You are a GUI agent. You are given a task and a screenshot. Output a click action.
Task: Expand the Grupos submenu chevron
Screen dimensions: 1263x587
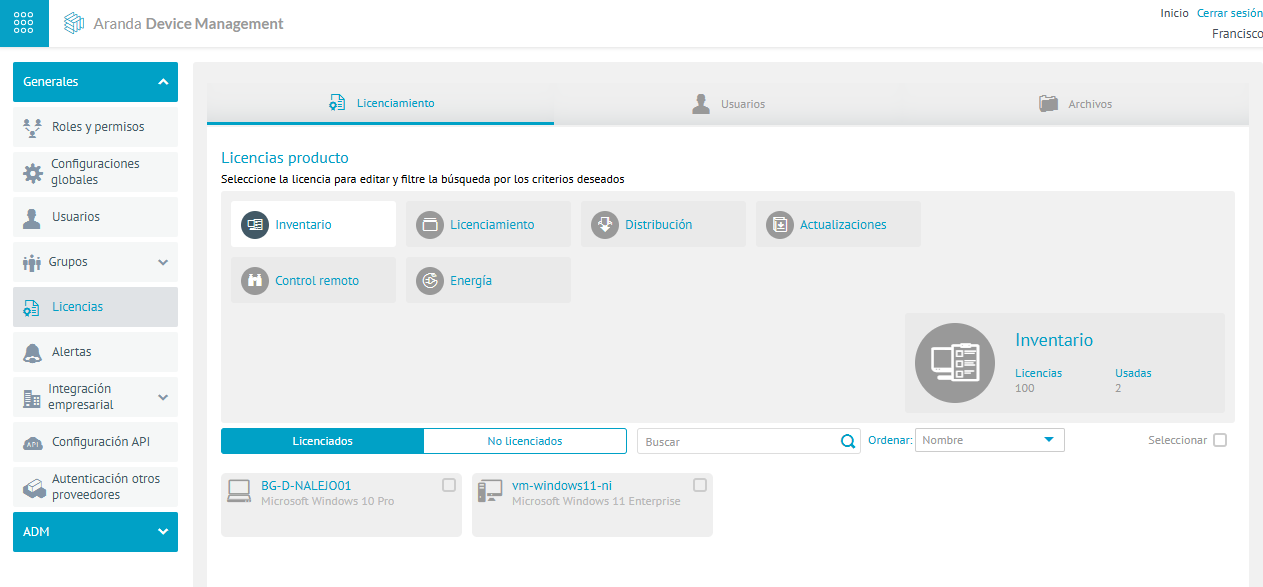[x=163, y=262]
